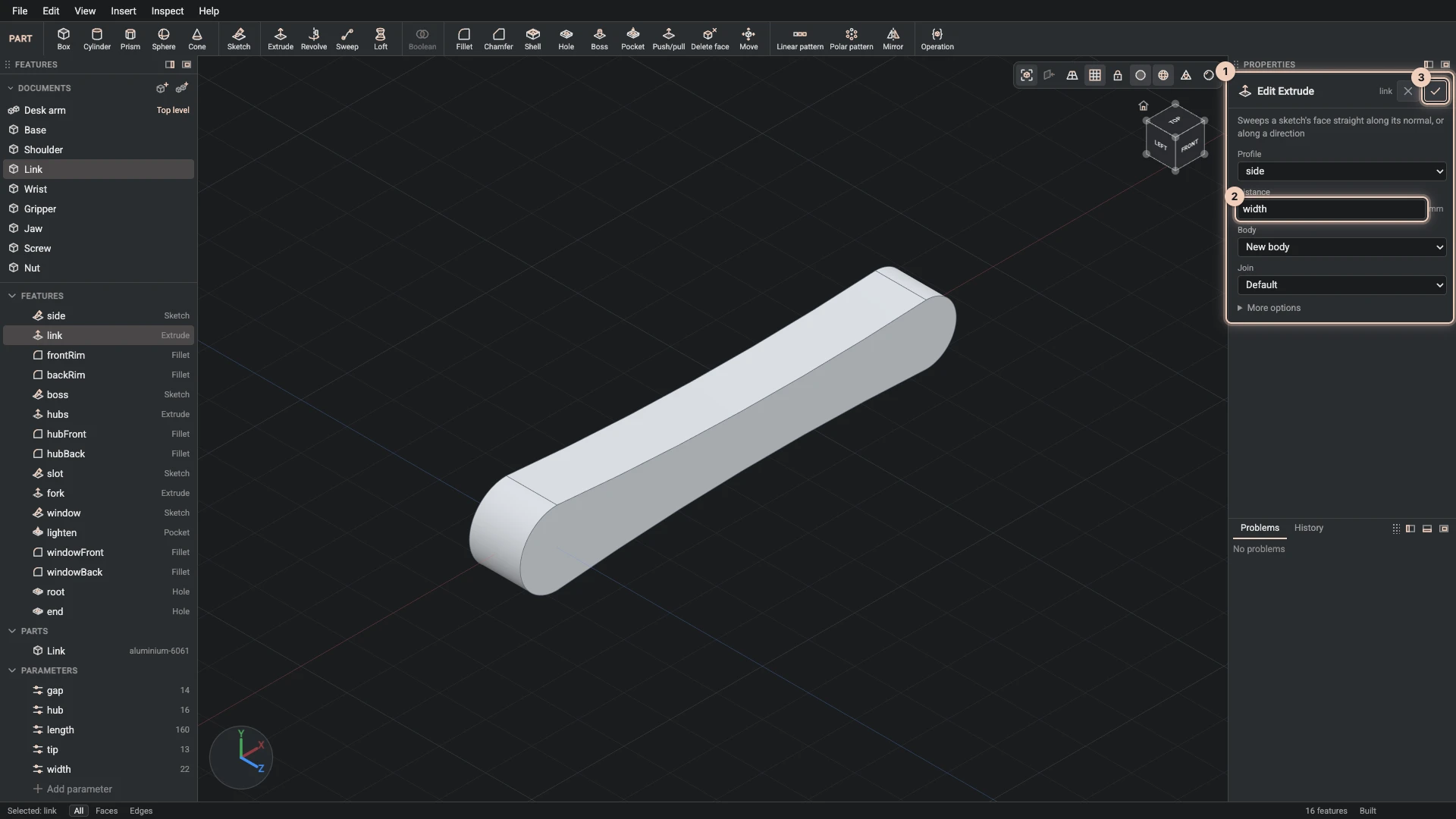The width and height of the screenshot is (1456, 819).
Task: Select the Cylinder primitive tool
Action: pos(97,39)
